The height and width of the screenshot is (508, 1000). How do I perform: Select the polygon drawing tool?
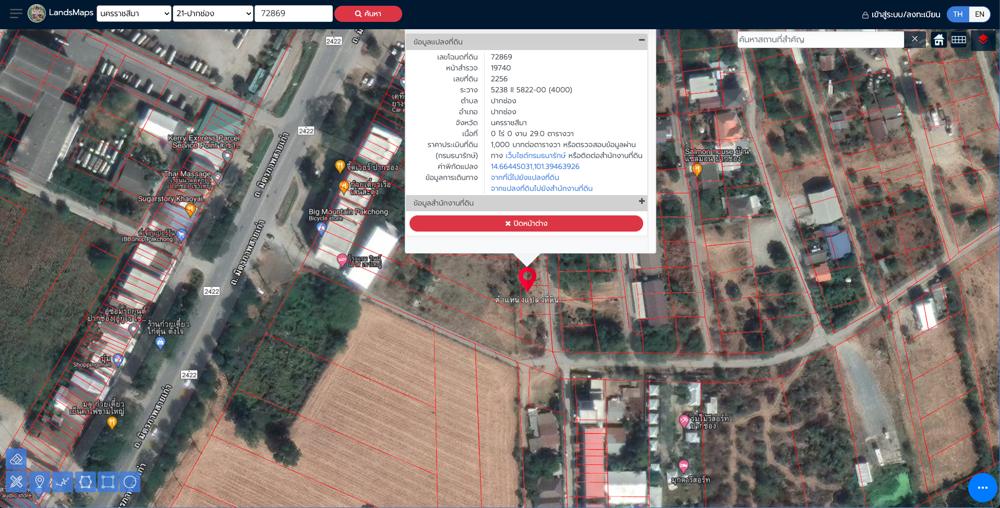click(x=85, y=482)
